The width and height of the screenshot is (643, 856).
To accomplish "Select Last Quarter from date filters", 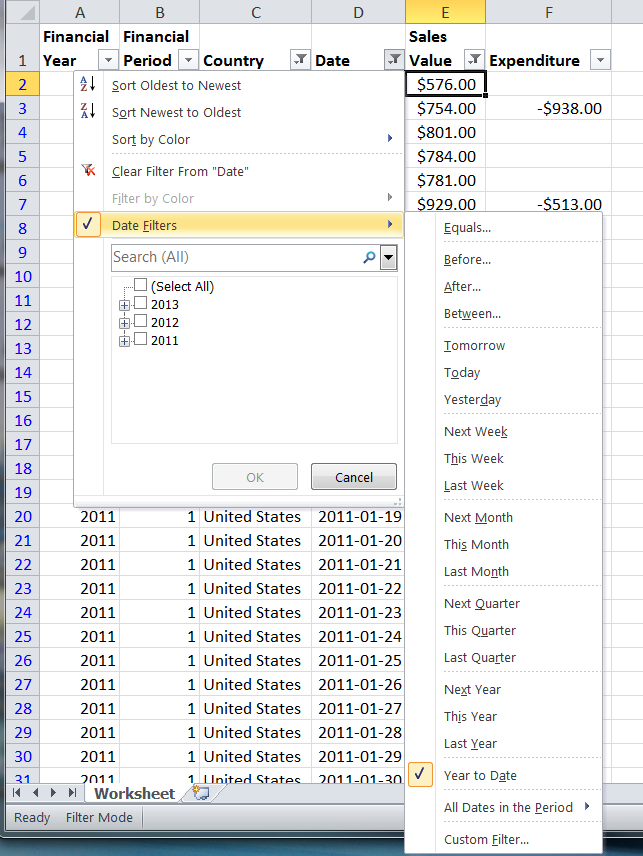I will [x=480, y=657].
